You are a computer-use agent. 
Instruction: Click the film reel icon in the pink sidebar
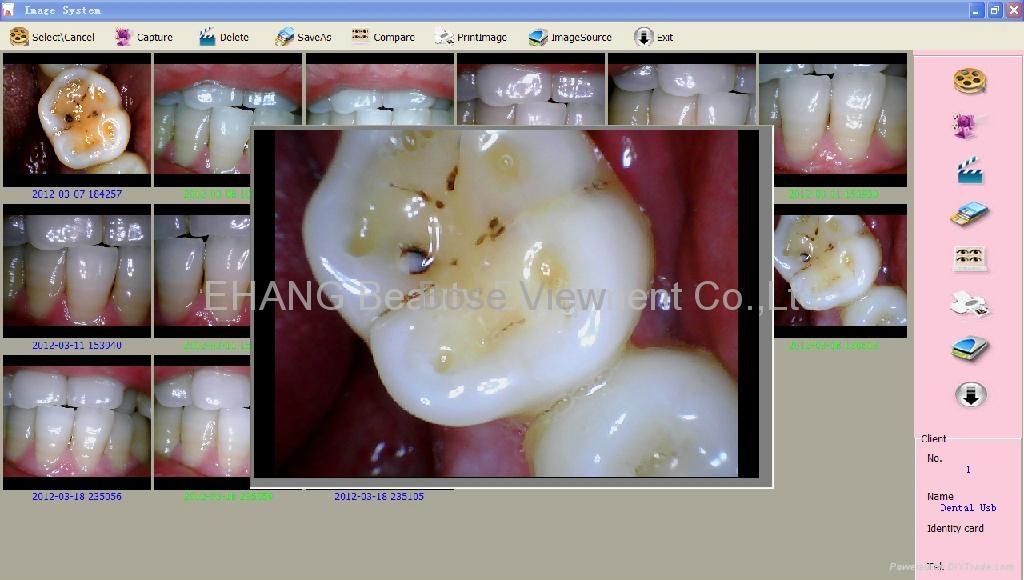tap(969, 81)
